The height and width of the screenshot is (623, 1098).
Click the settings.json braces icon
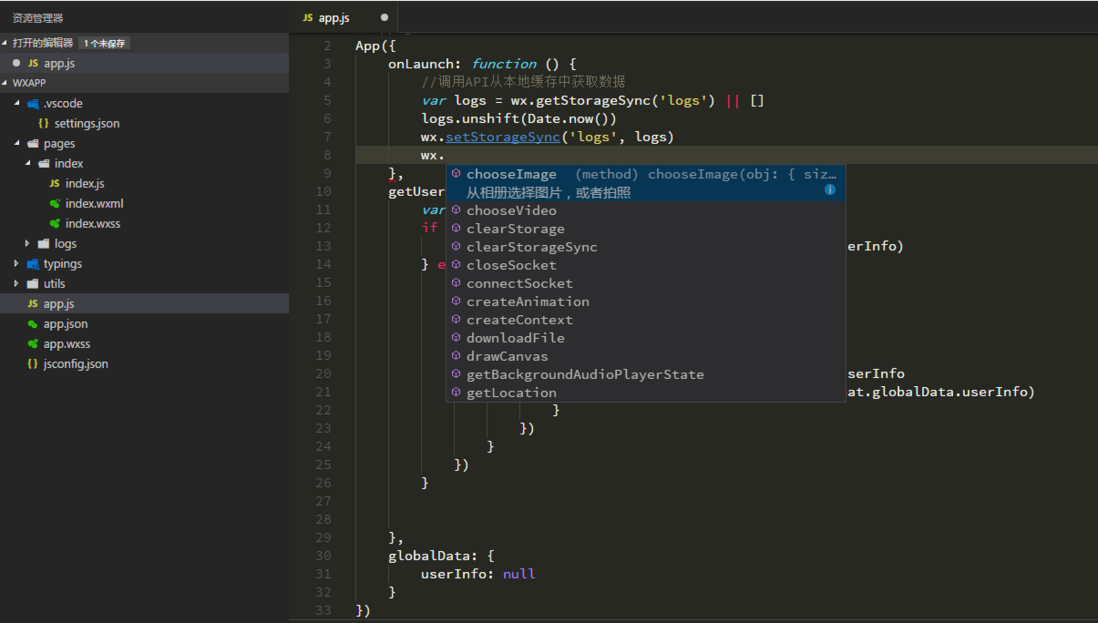point(43,123)
